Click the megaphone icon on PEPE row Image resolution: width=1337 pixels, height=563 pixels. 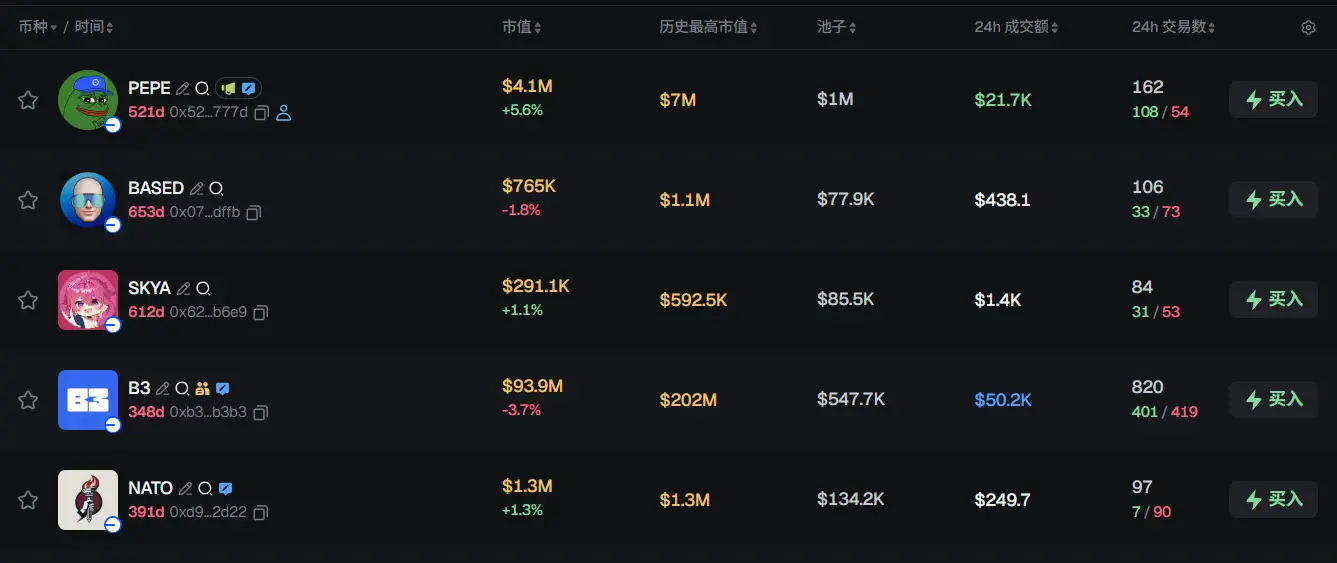tap(227, 89)
